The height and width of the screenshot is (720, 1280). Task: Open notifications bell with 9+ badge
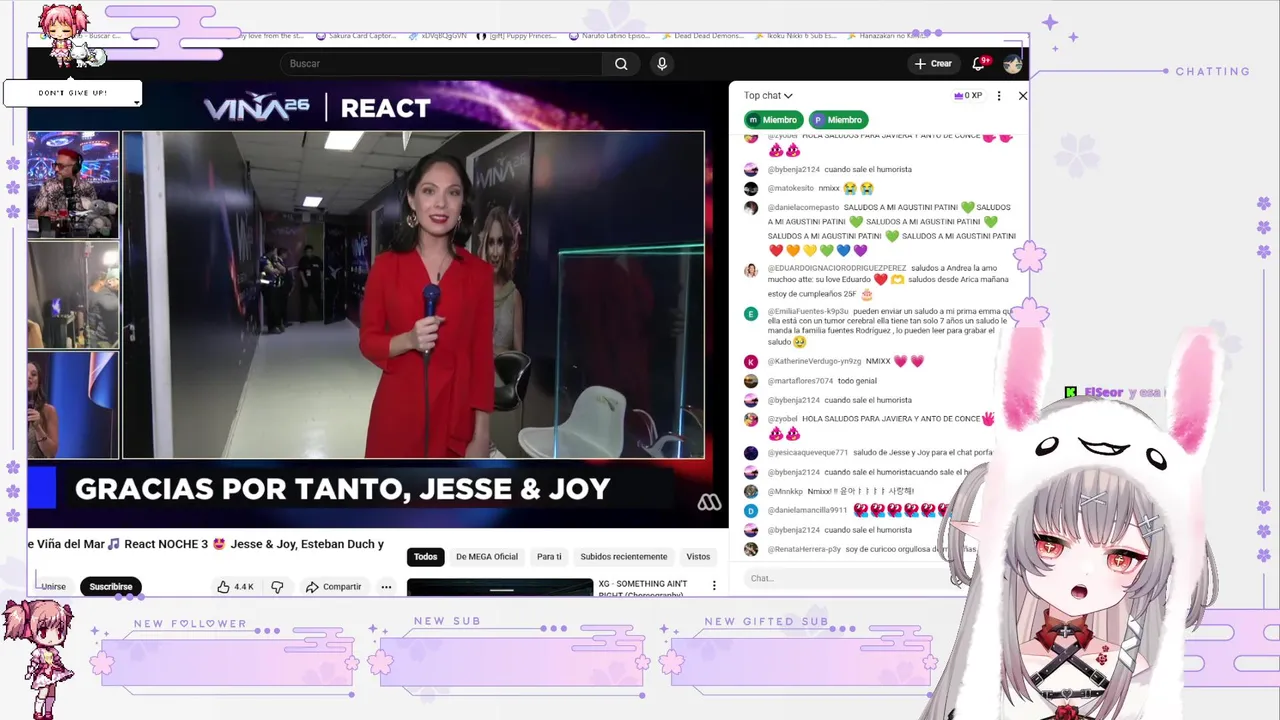tap(979, 63)
